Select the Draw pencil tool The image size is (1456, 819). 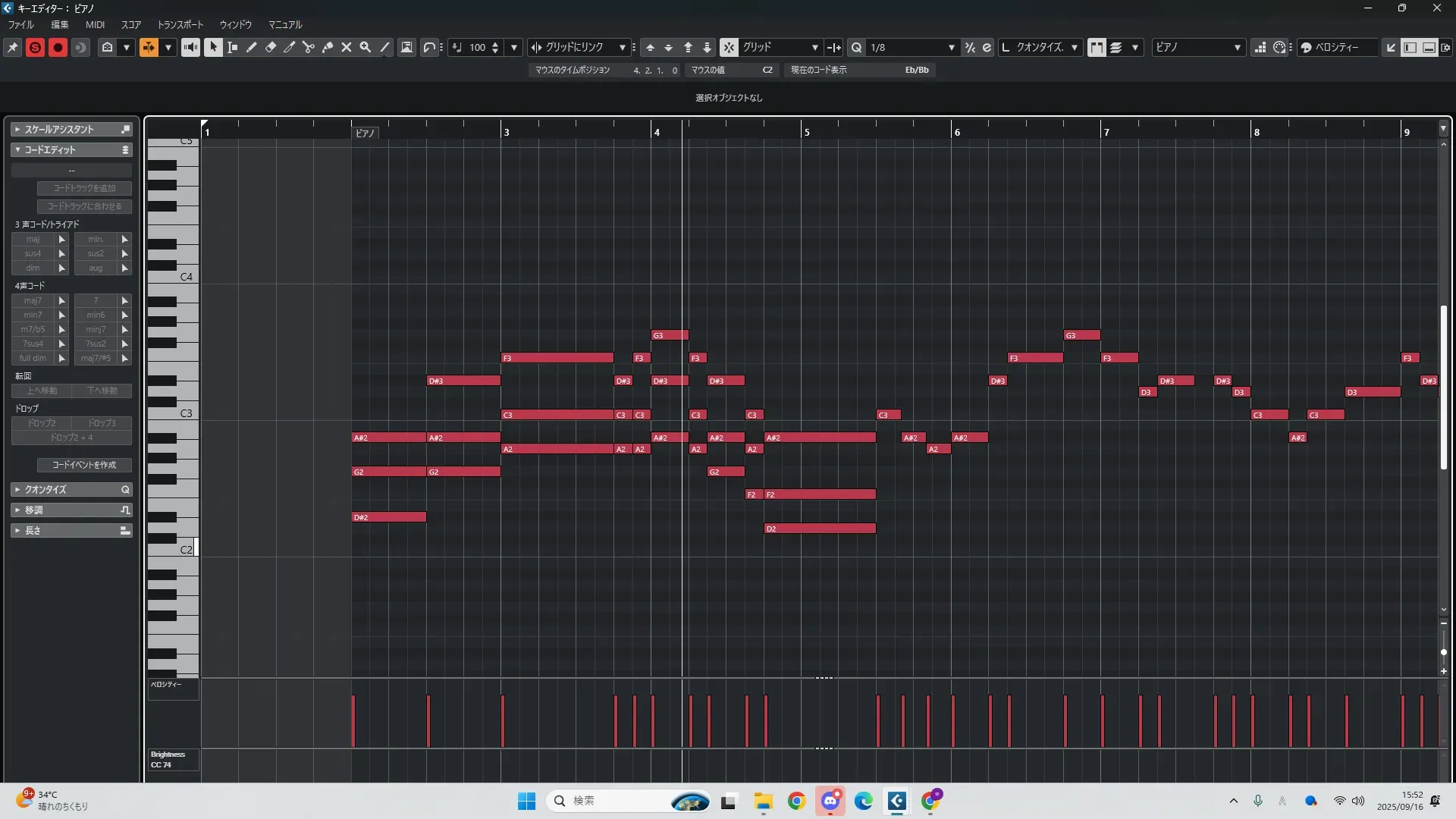point(252,47)
